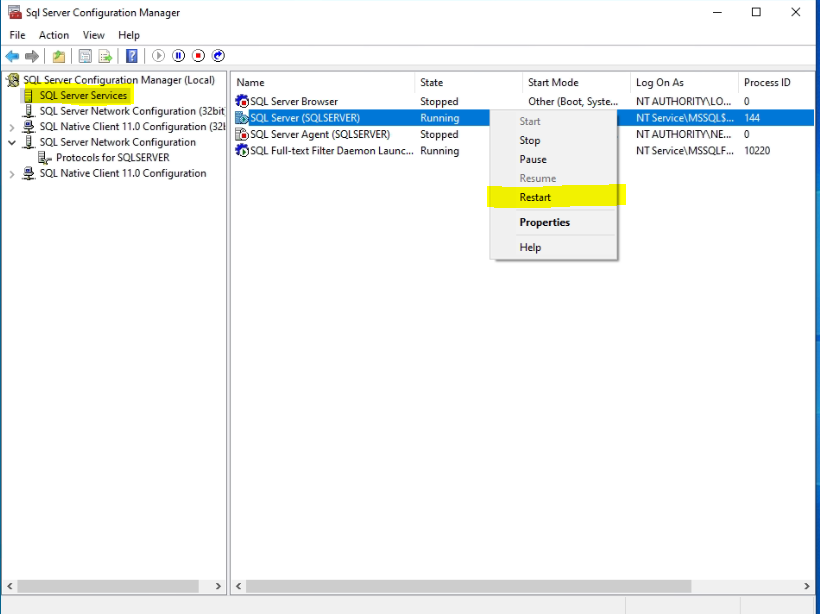Click the SQL Full-text Filter Daemon service icon
This screenshot has height=614, width=820.
(242, 151)
